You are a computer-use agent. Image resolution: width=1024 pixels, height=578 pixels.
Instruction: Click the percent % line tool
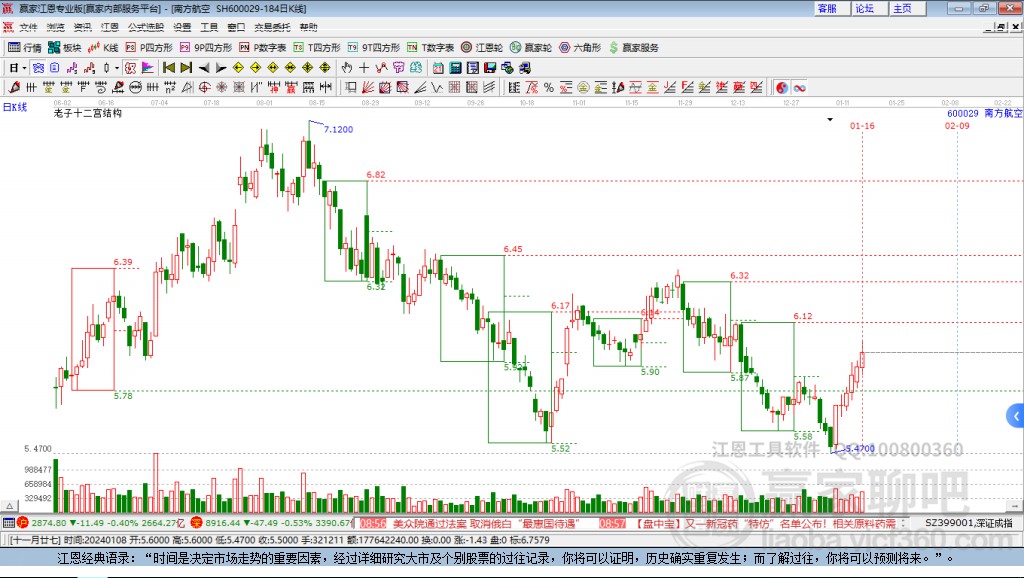click(549, 88)
